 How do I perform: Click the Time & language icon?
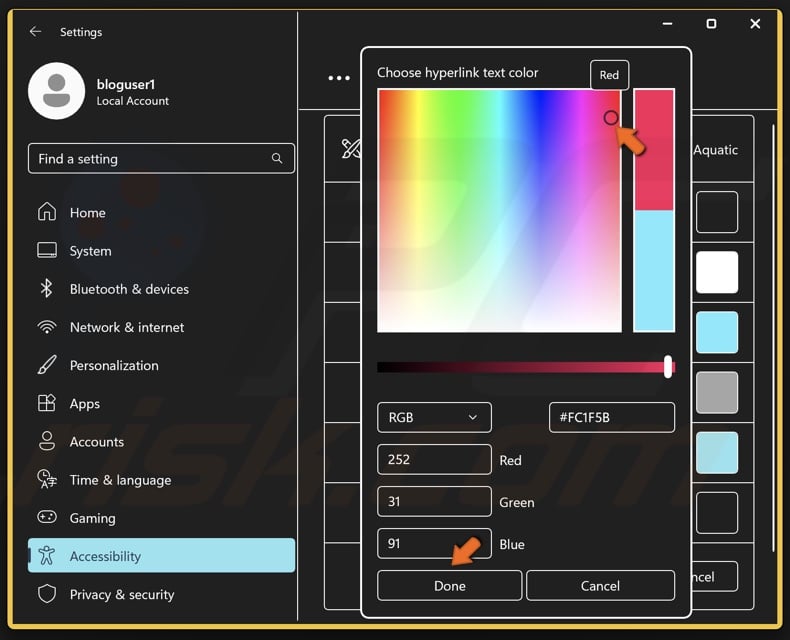tap(47, 479)
